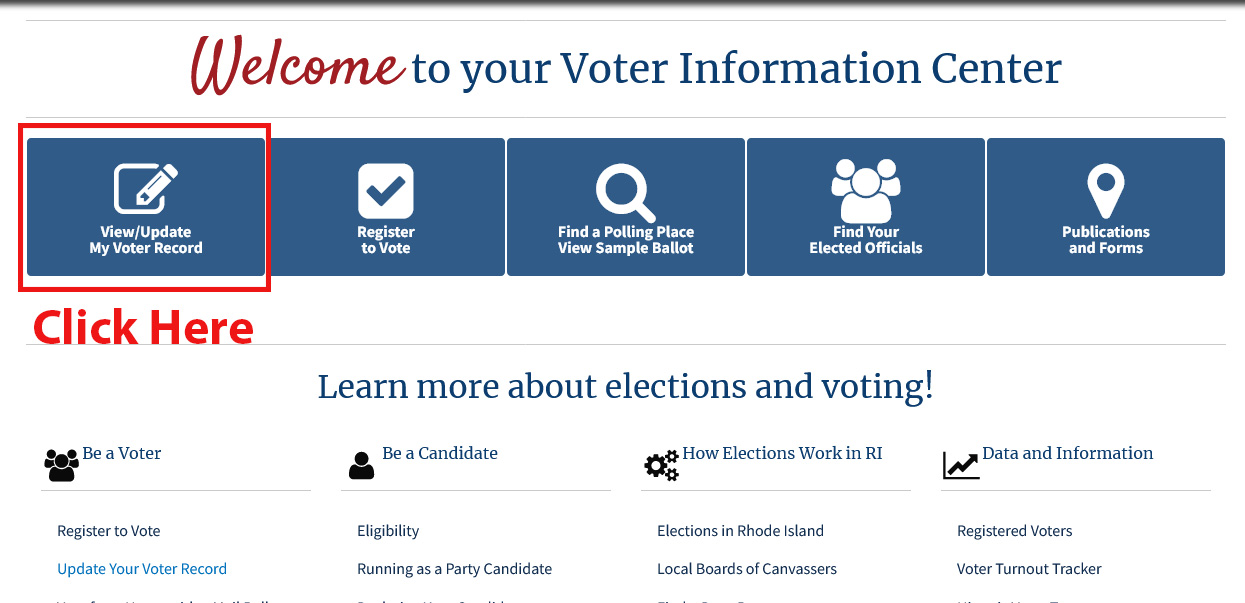Click the pencil edit icon for voter record

146,188
